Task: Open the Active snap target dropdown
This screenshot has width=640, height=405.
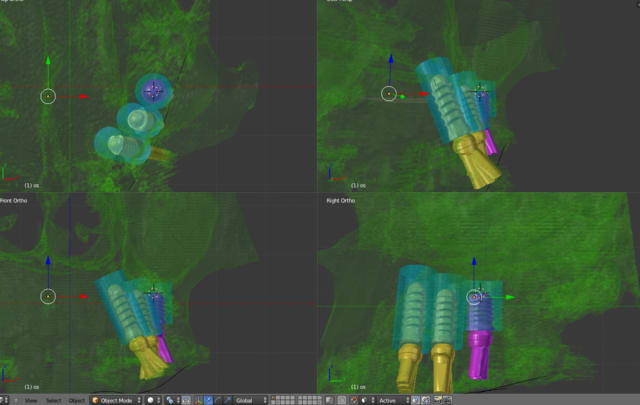Action: pos(391,400)
